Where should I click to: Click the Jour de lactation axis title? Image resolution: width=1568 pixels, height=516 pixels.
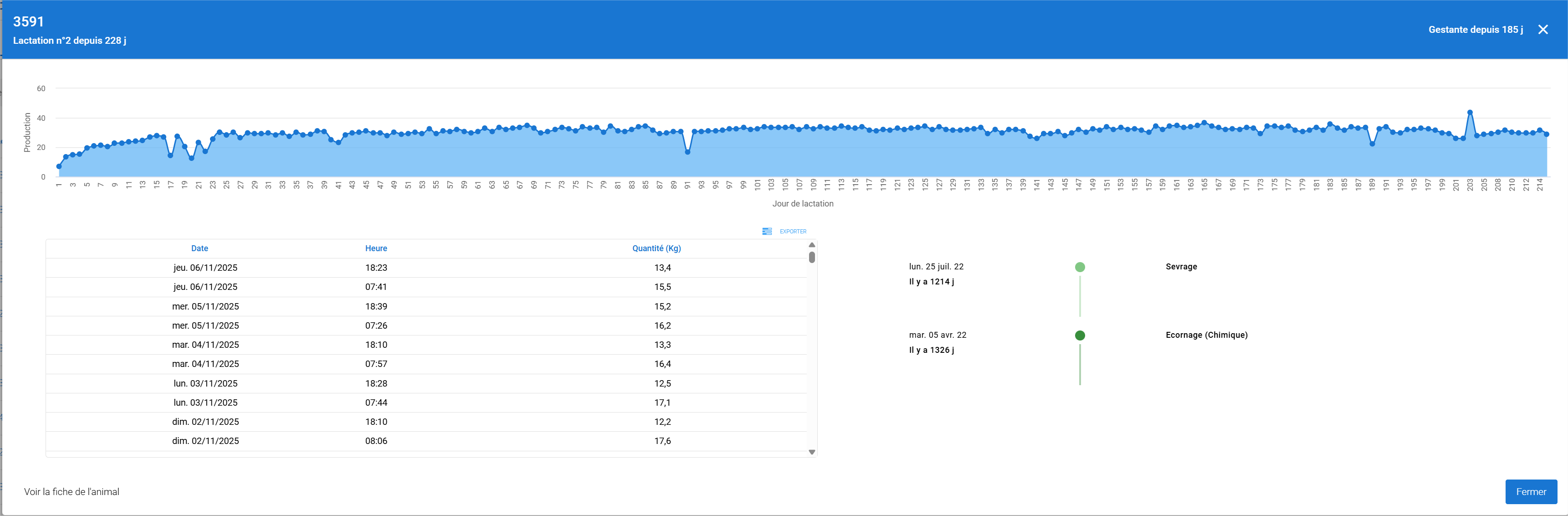pos(803,203)
